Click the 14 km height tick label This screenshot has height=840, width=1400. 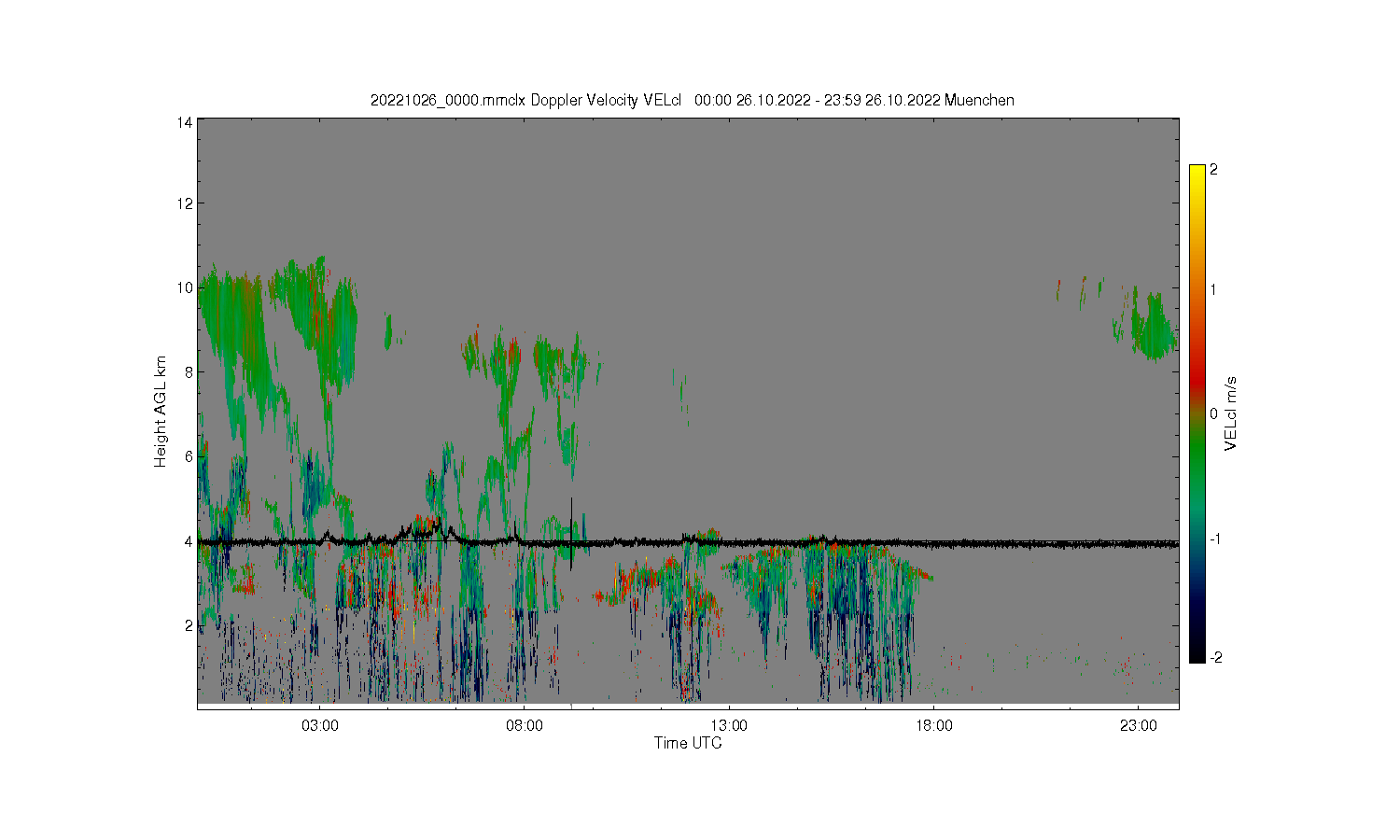tap(186, 122)
